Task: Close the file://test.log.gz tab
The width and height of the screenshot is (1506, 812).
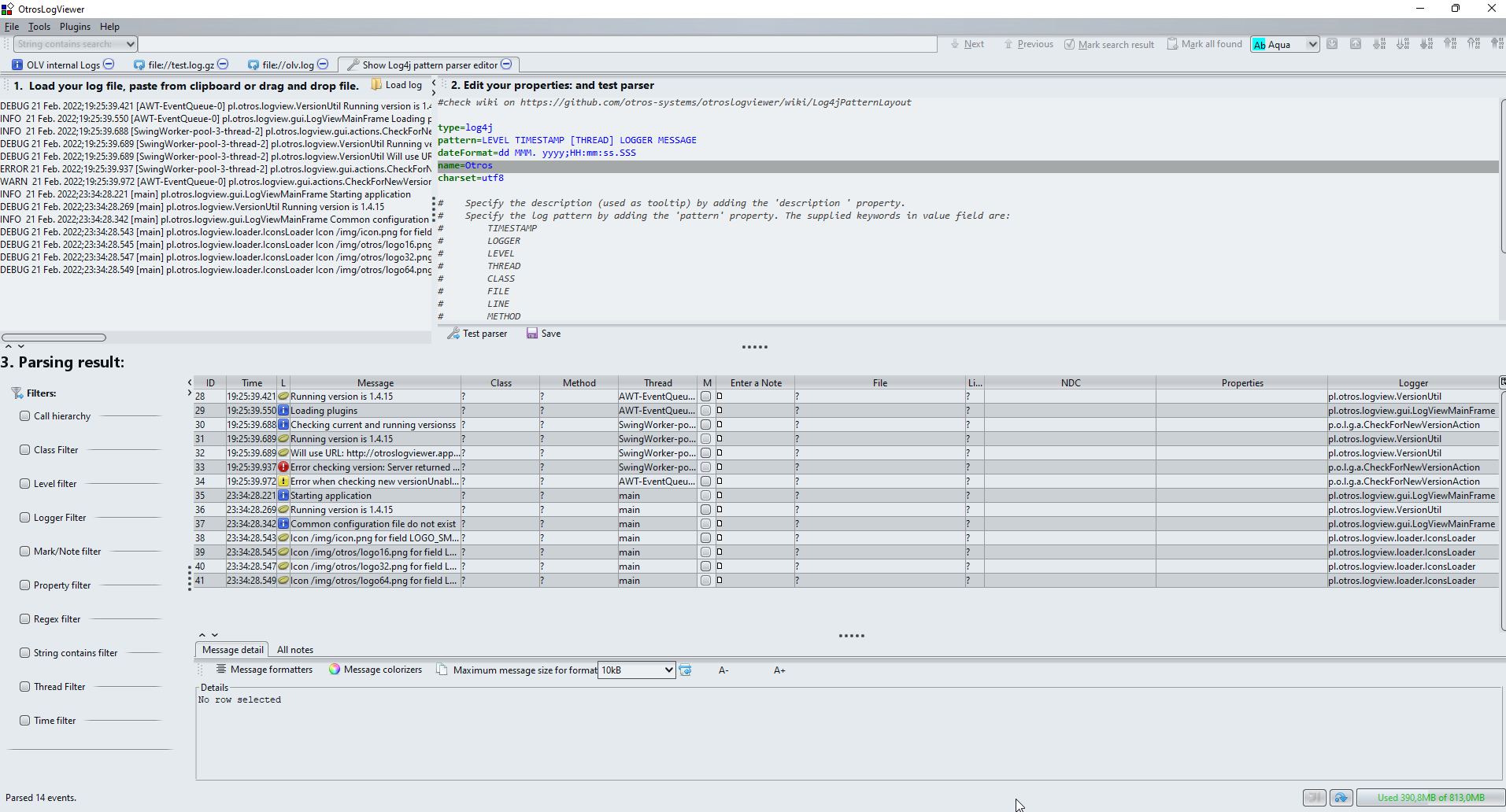Action: [223, 65]
